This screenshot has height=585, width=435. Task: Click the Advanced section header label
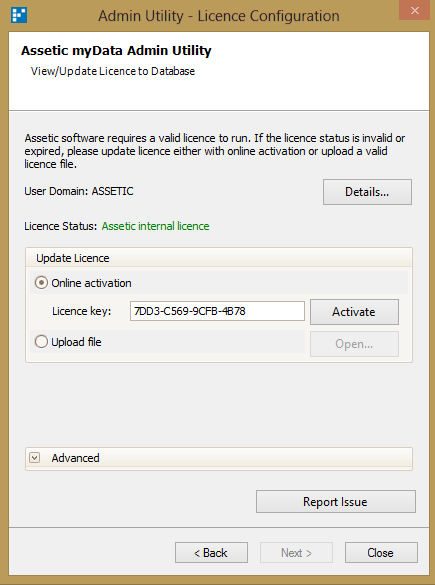[x=75, y=458]
